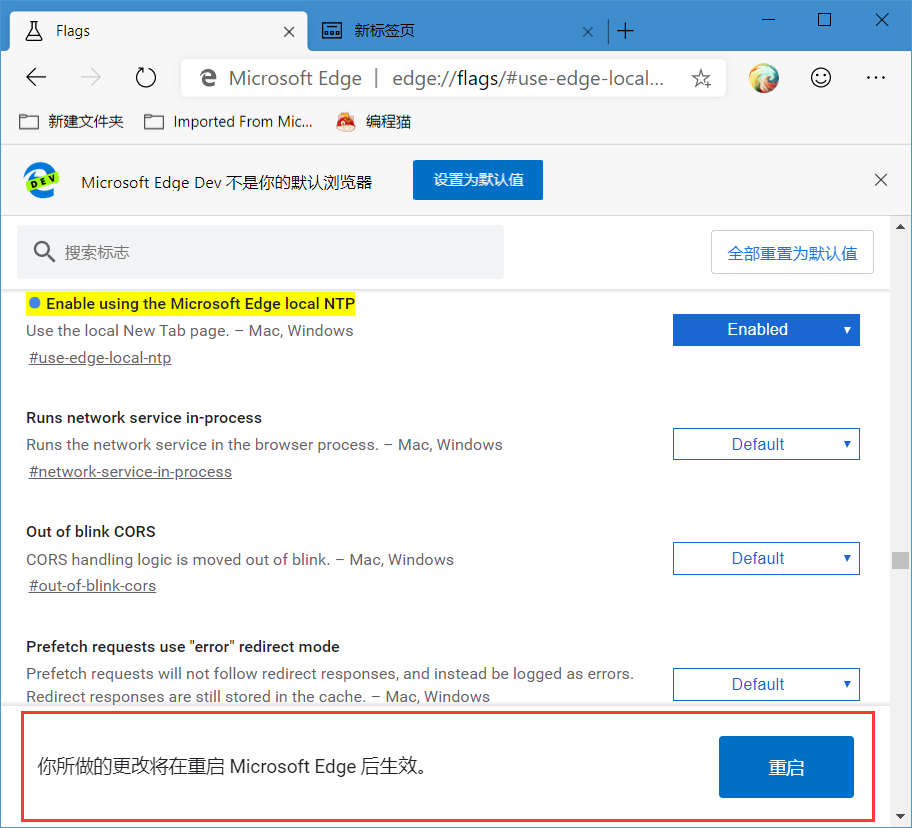912x828 pixels.
Task: Dismiss the default browser banner with X
Action: 881,180
